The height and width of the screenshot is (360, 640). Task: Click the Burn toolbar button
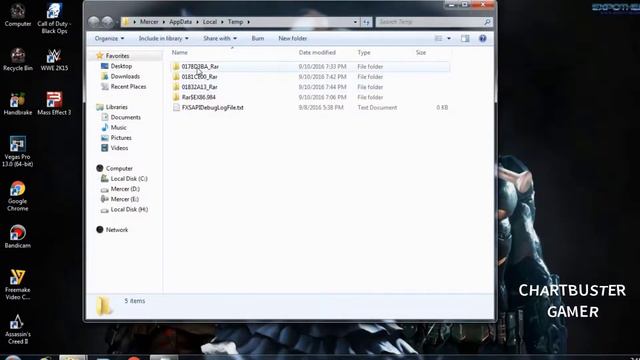[x=258, y=38]
